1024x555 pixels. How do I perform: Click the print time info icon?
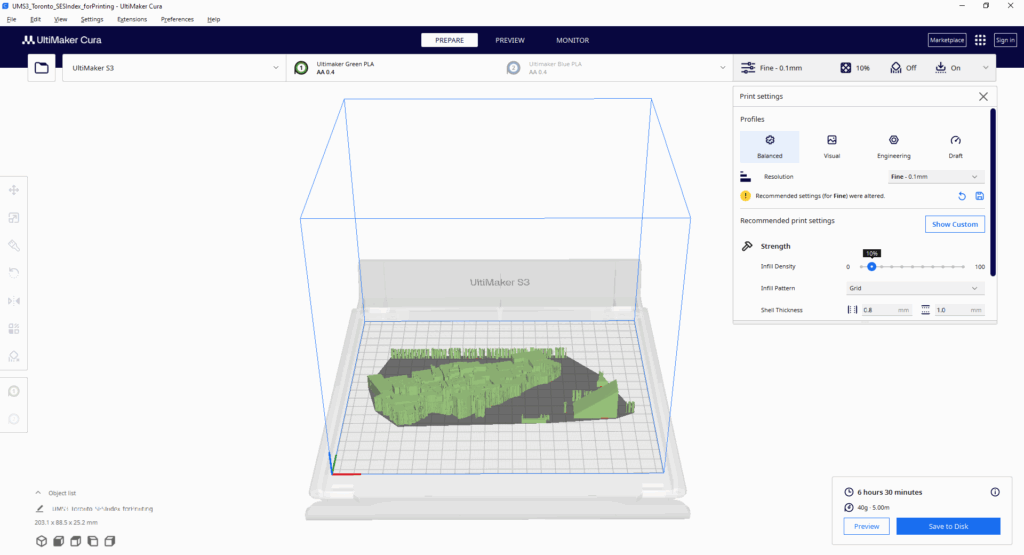coord(994,492)
